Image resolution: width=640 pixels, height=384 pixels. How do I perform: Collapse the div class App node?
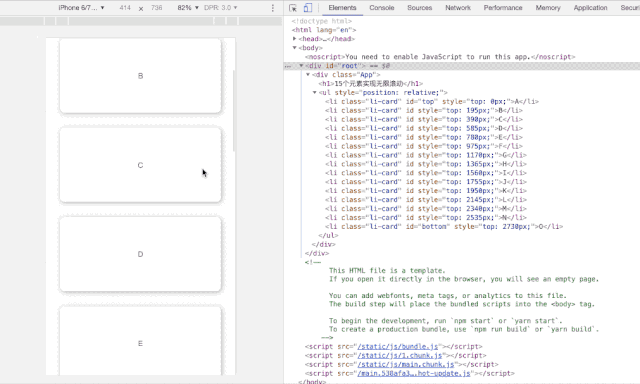coord(308,75)
